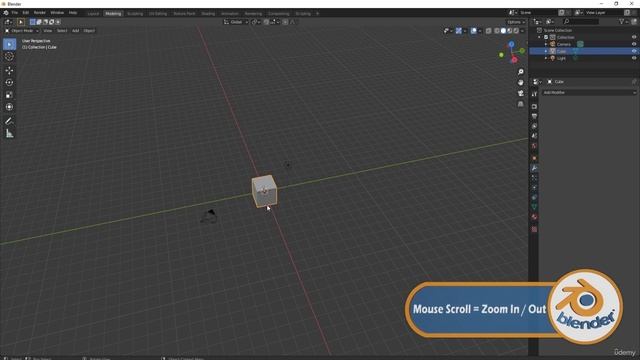
Task: Open the World properties tab
Action: tap(534, 146)
